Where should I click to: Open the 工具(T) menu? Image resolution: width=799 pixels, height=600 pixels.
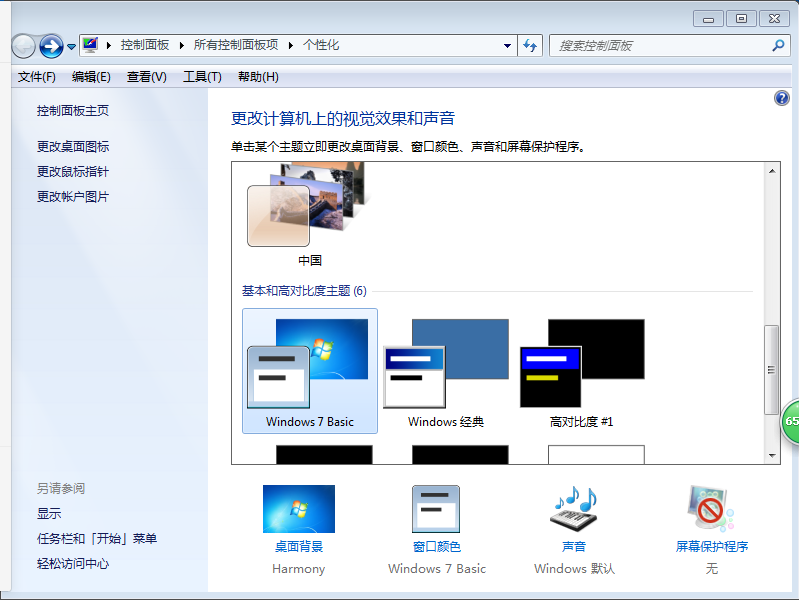pyautogui.click(x=201, y=77)
